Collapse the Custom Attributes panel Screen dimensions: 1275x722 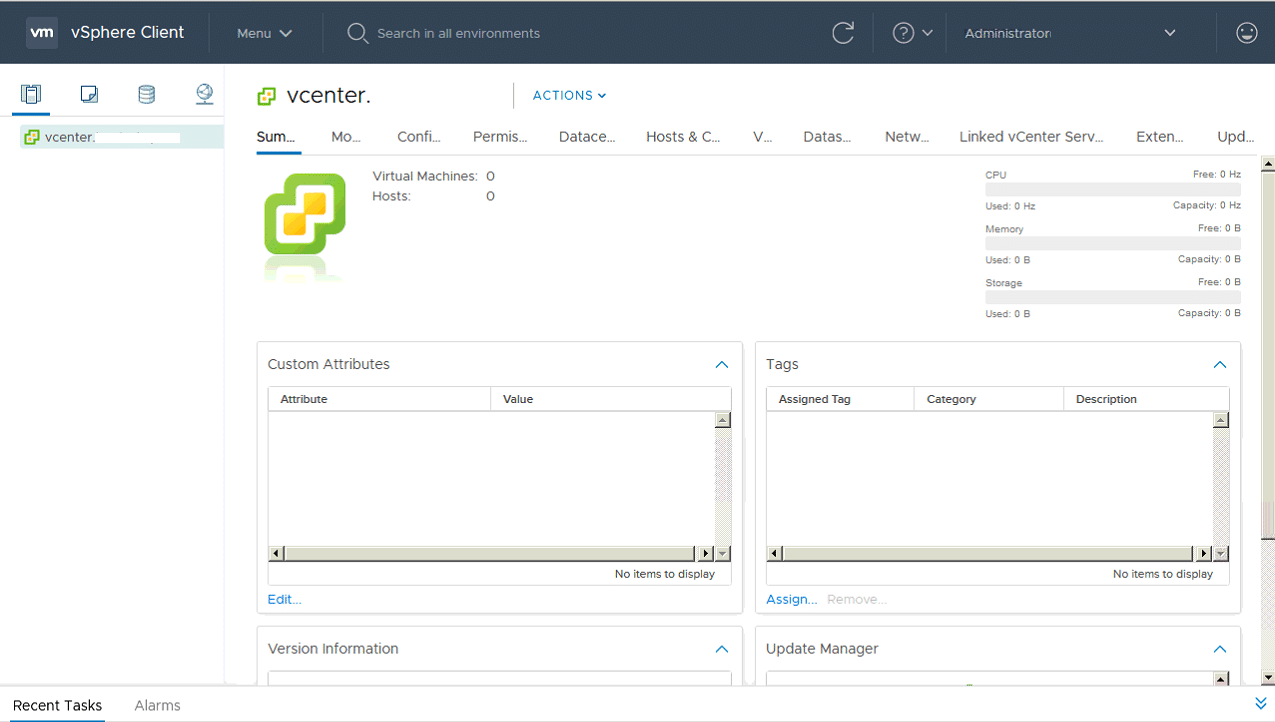[722, 365]
